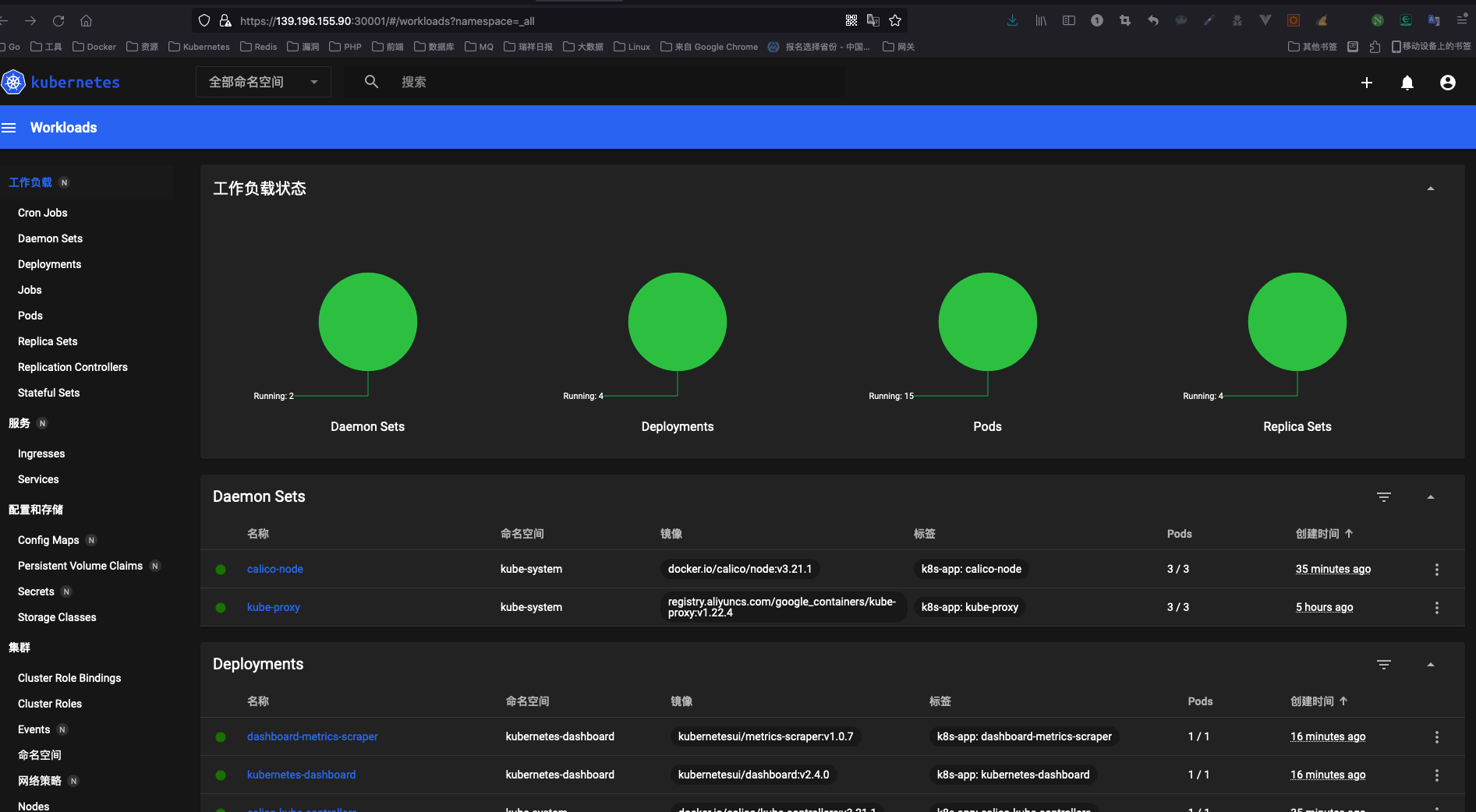Click 5 hours ago timestamp link
This screenshot has height=812, width=1476.
click(x=1324, y=608)
